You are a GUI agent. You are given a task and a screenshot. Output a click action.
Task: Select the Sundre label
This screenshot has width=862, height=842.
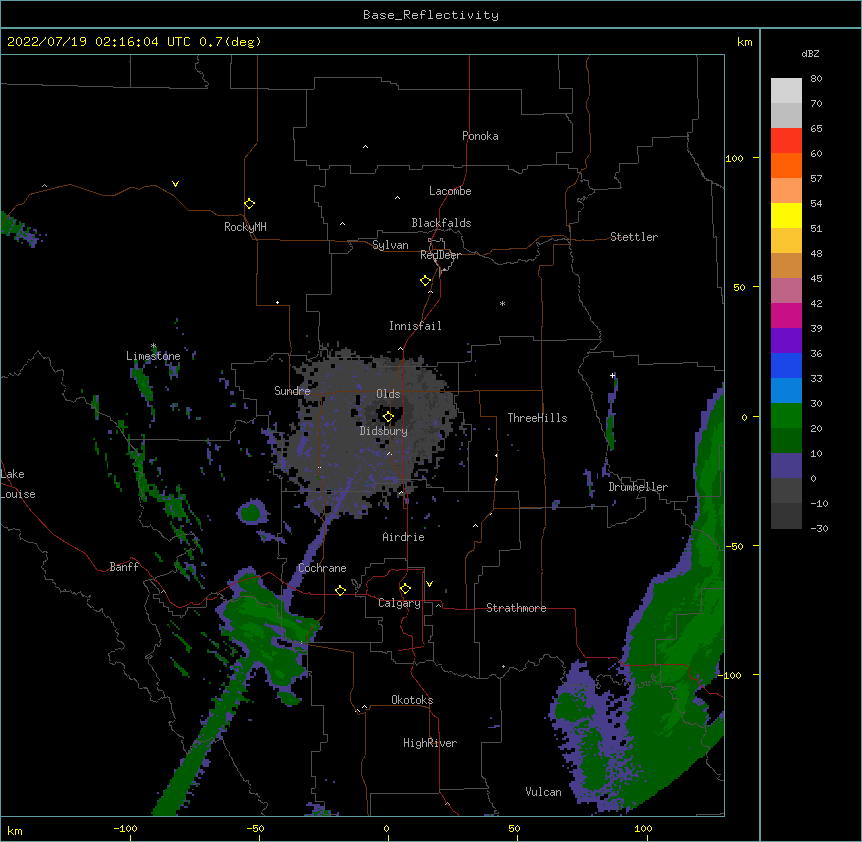pyautogui.click(x=292, y=391)
